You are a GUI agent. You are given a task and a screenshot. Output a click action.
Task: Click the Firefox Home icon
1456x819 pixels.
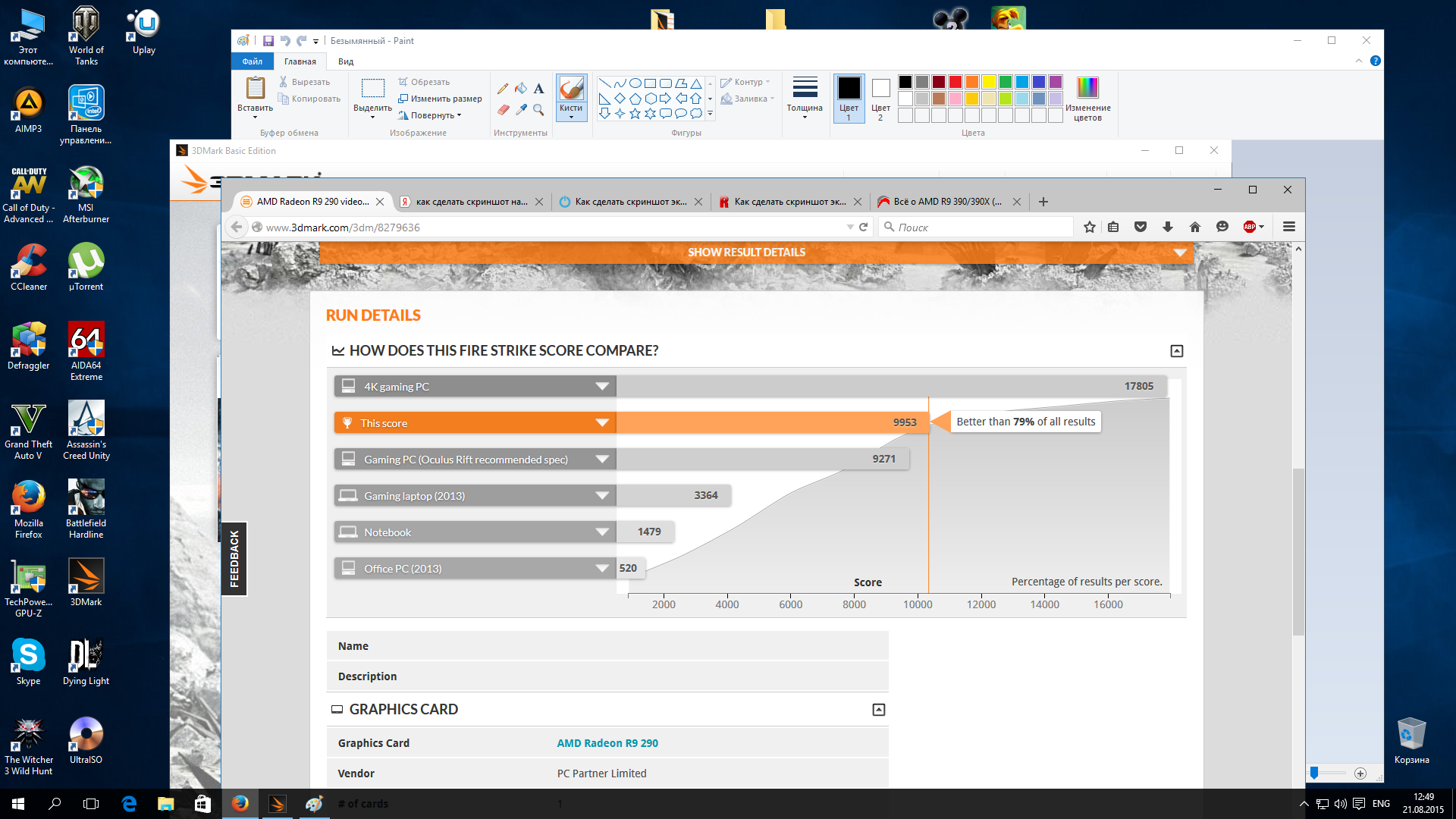(x=1195, y=227)
